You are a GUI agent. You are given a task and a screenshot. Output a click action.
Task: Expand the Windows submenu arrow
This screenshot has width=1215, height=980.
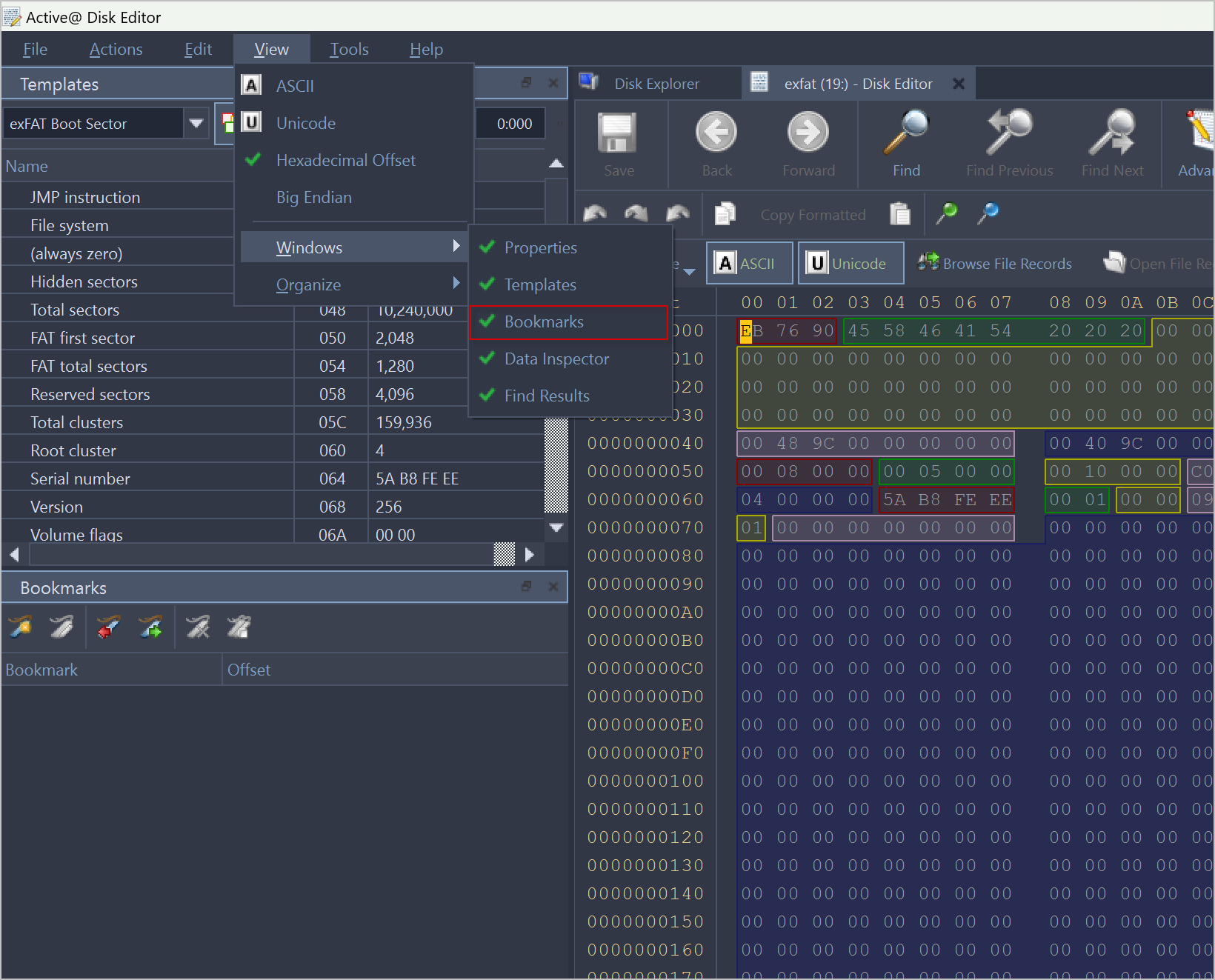pyautogui.click(x=456, y=247)
